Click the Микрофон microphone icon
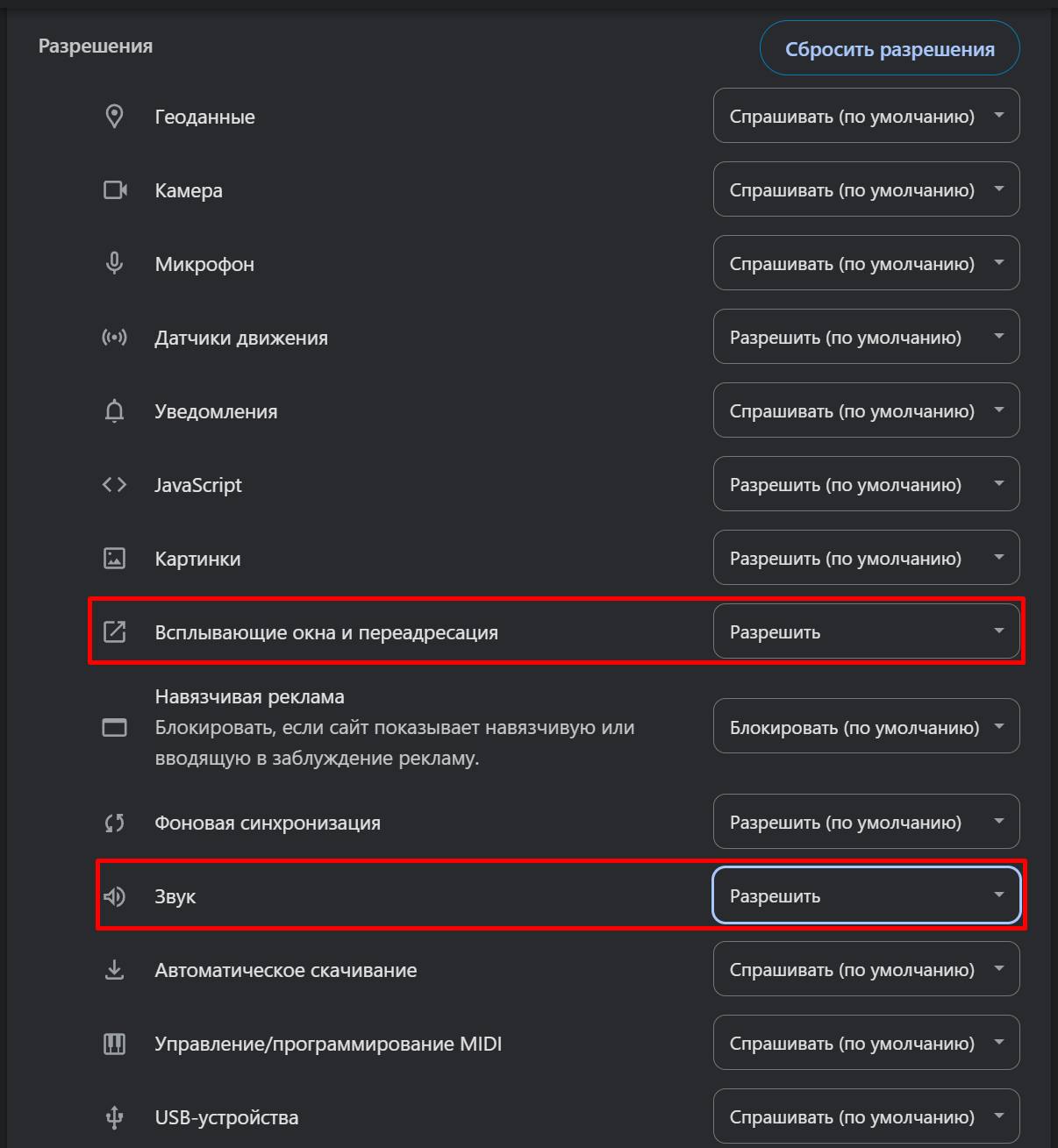This screenshot has width=1058, height=1148. 114,264
